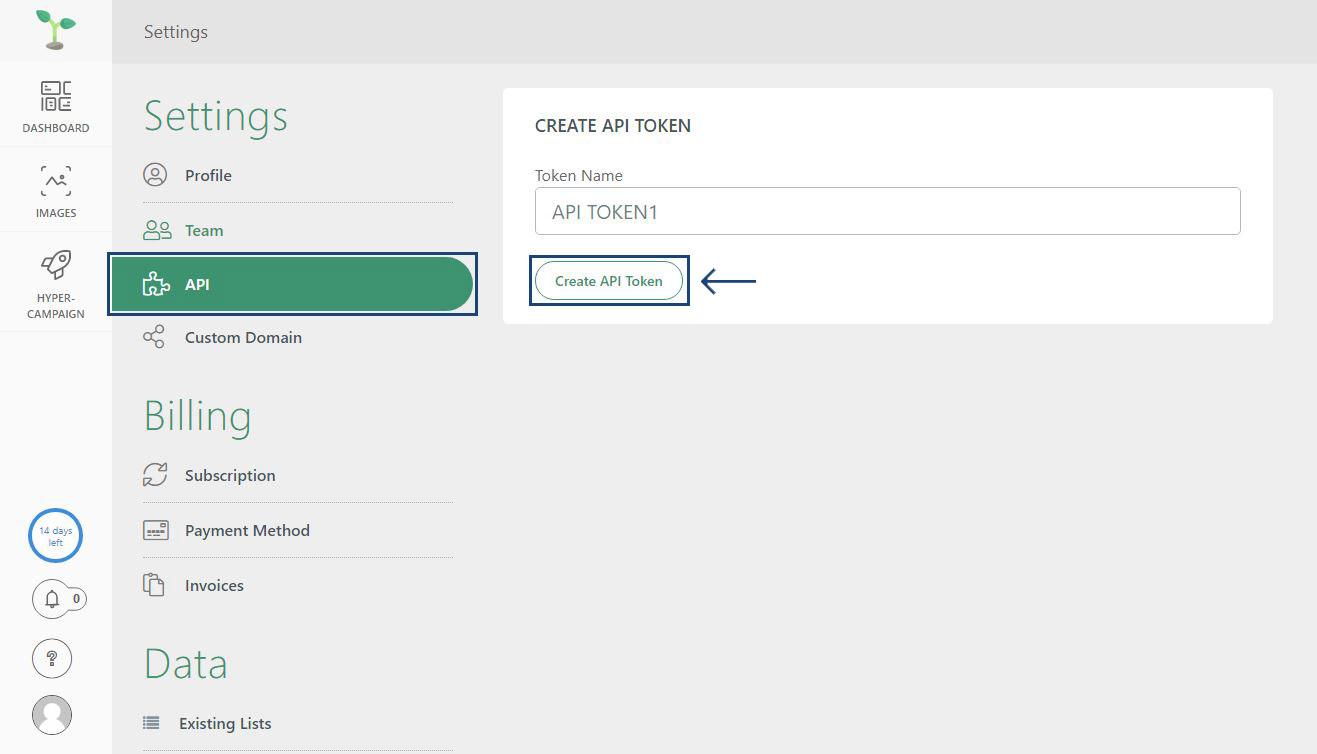Click the CREATE API TOKEN heading
The image size is (1317, 754).
pyautogui.click(x=613, y=126)
